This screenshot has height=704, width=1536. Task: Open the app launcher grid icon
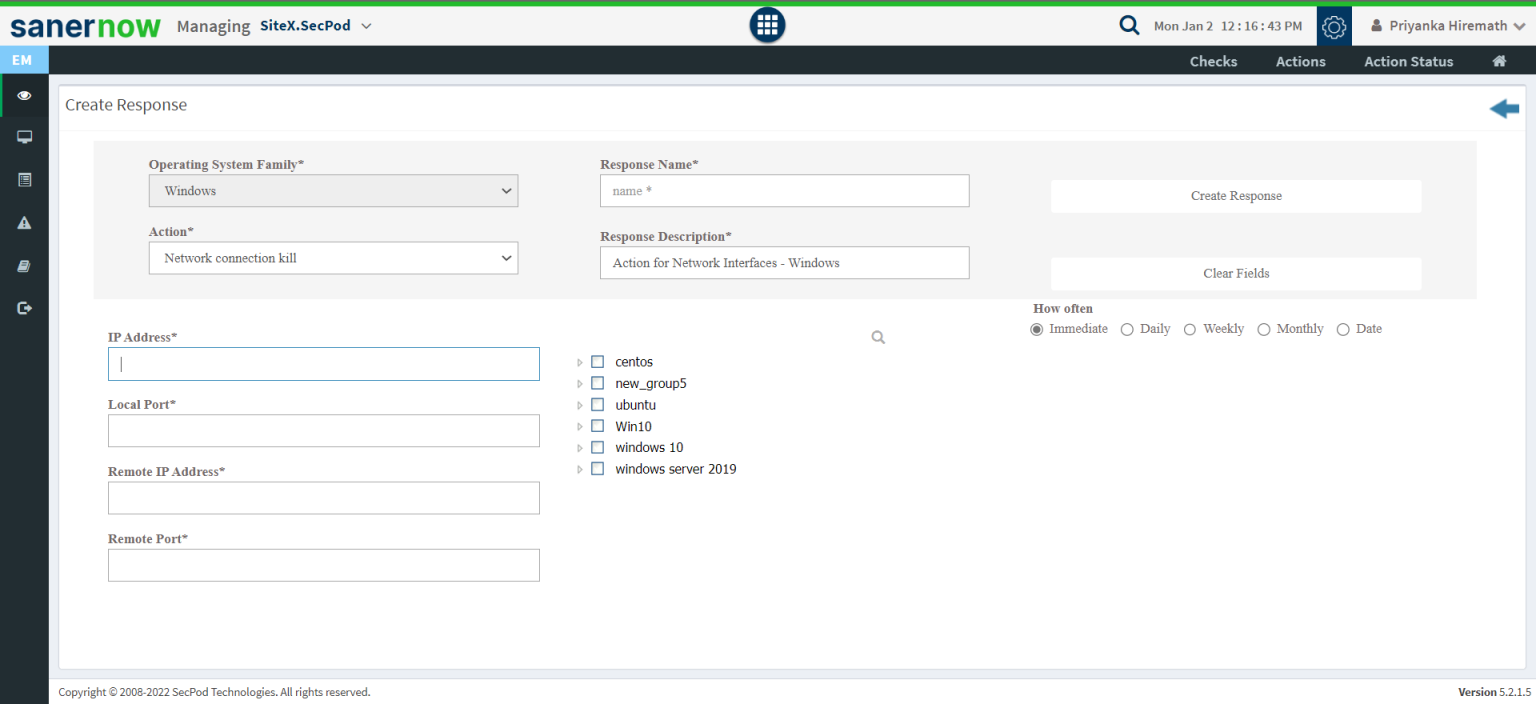point(767,26)
